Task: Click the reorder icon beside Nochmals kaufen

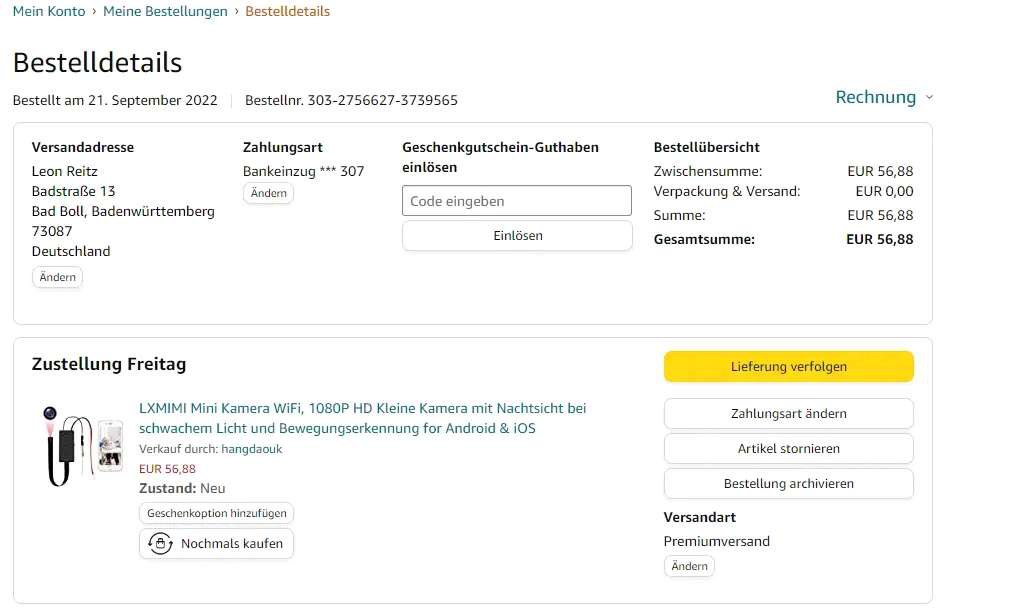Action: (x=160, y=544)
